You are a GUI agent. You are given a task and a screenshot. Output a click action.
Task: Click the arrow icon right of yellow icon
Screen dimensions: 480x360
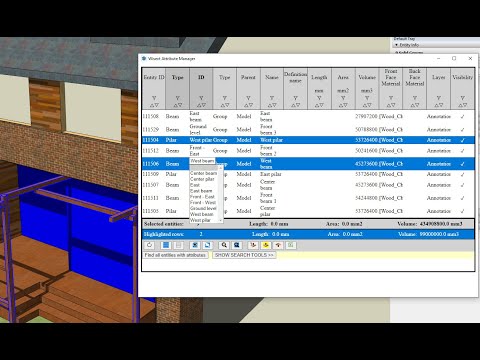pyautogui.click(x=278, y=245)
